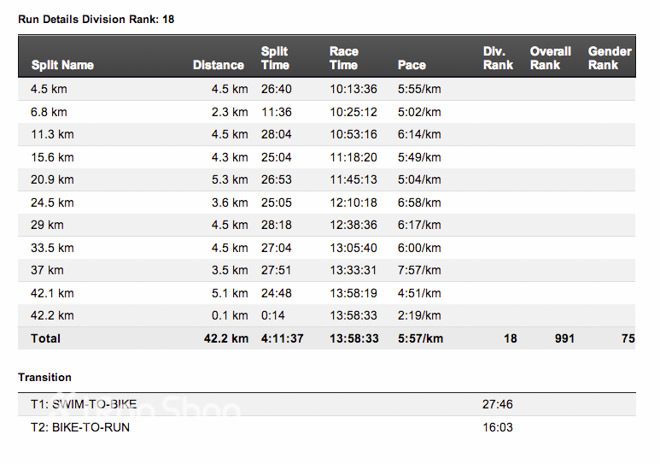Select the 15.6 km split name
Viewport: 660px width, 464px height.
pyautogui.click(x=52, y=158)
